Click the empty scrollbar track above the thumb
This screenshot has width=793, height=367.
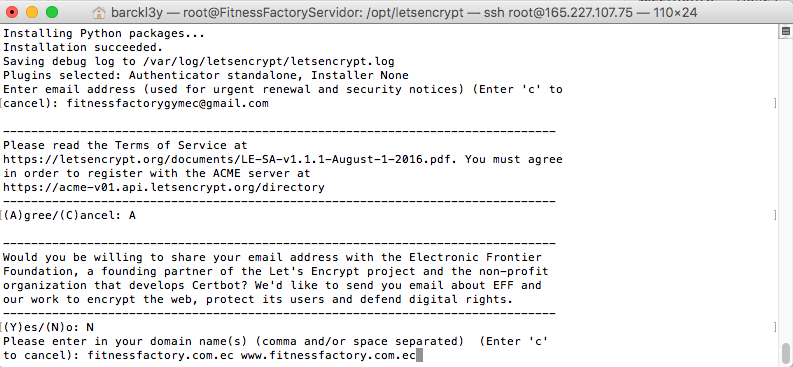pyautogui.click(x=785, y=187)
